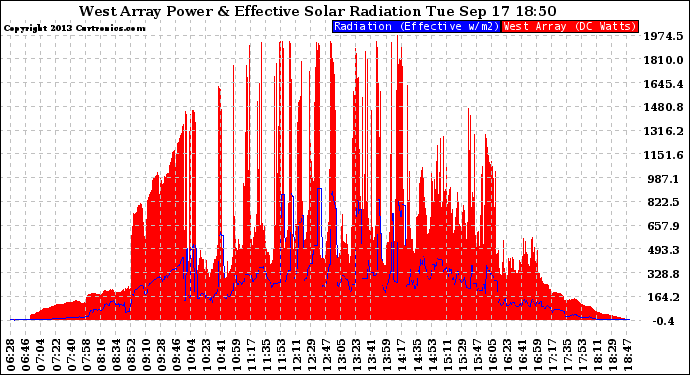Click the 10:59 time label
The image size is (690, 375).
click(x=236, y=354)
